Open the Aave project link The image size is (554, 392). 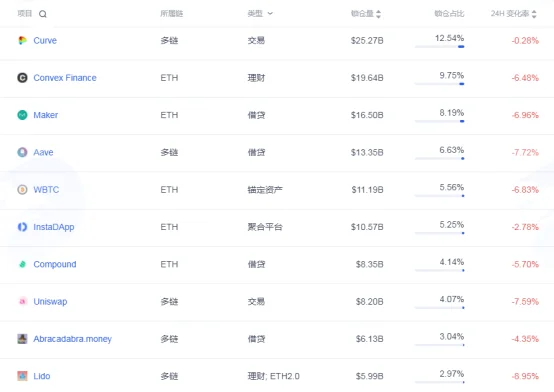click(43, 152)
